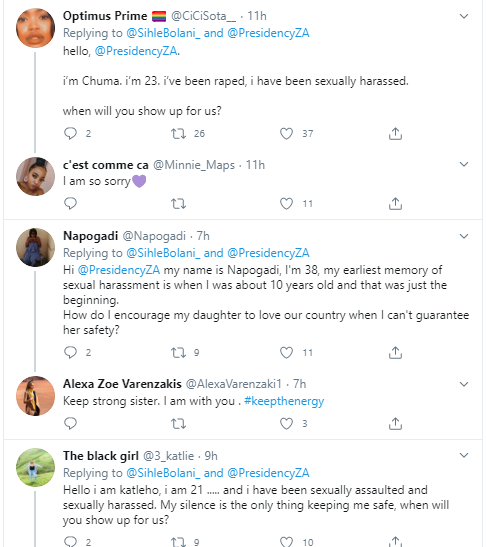Share Napogadi's tweet via the upload icon
486x547 pixels.
[395, 353]
